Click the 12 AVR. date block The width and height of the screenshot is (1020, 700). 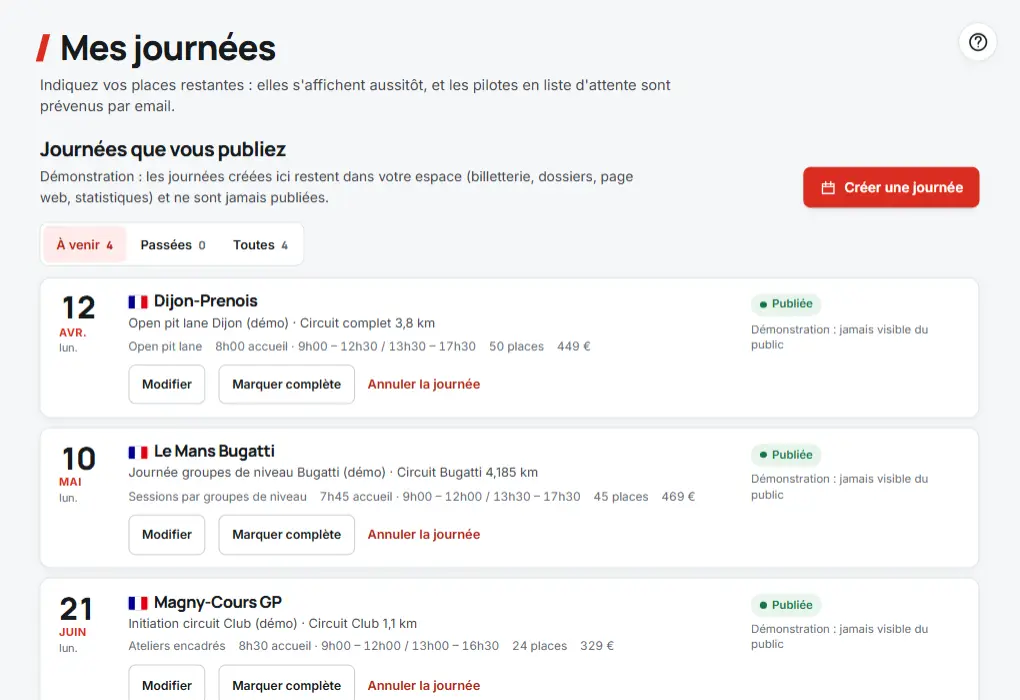tap(78, 323)
